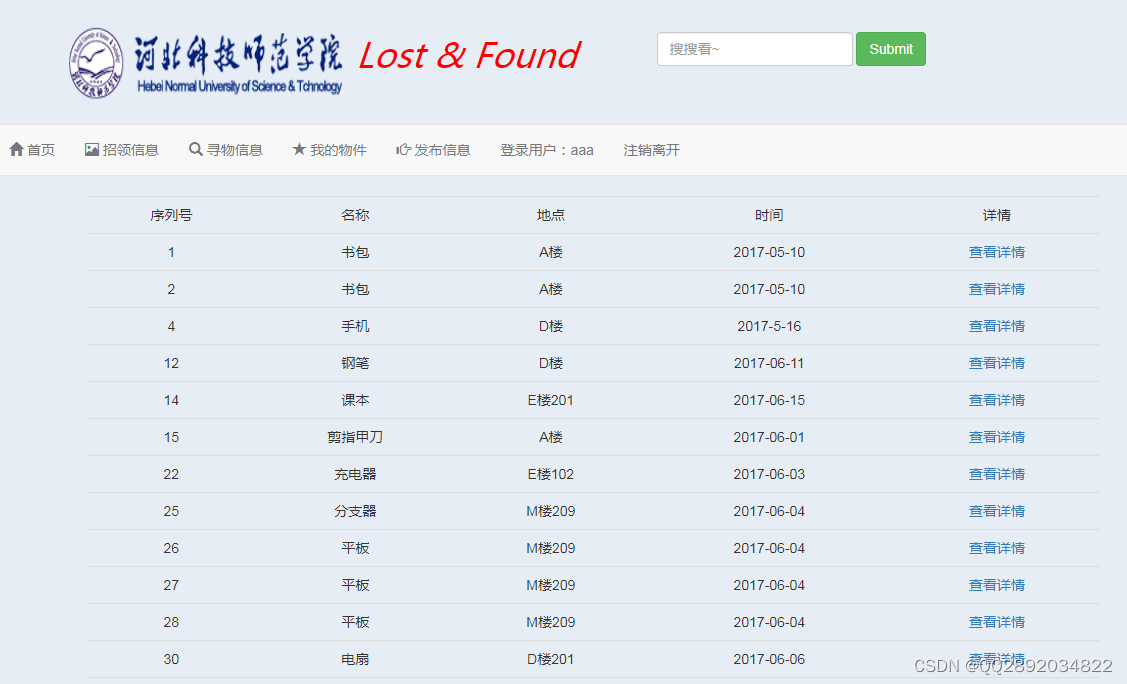Click the star icon beside 我的物件
1127x684 pixels.
click(299, 149)
